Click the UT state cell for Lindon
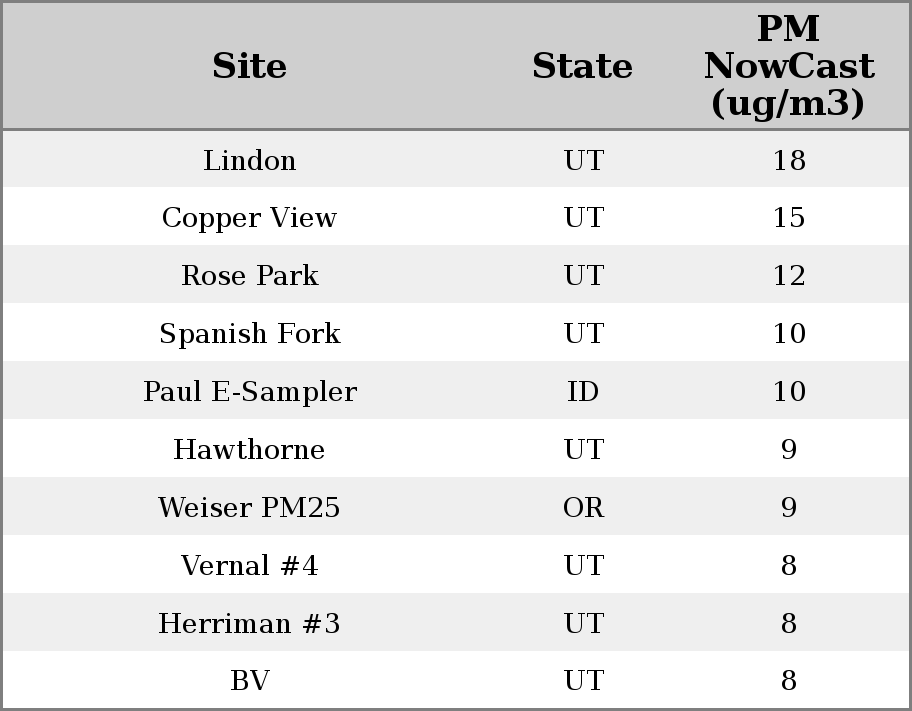The height and width of the screenshot is (711, 912). [583, 160]
